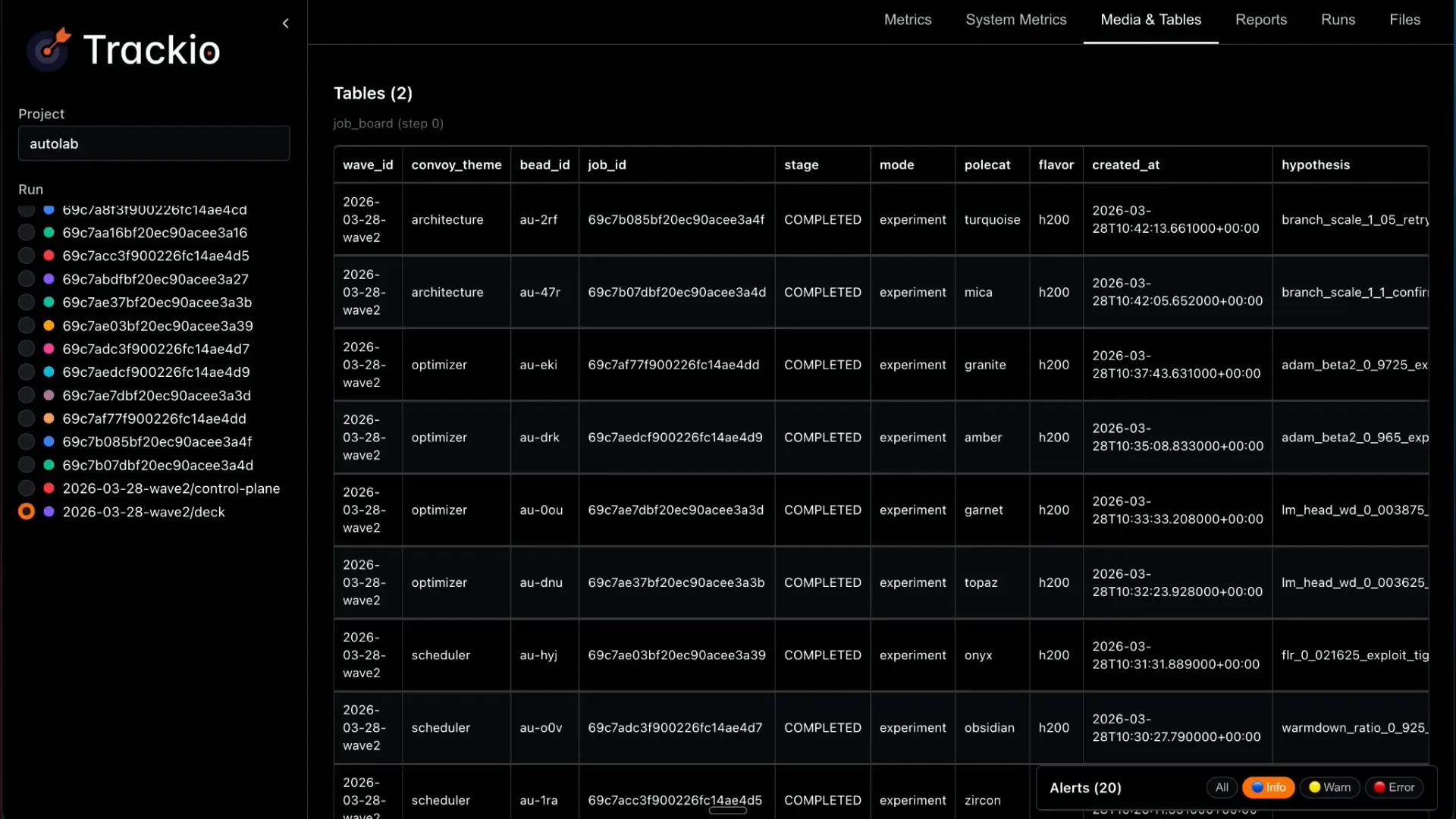The image size is (1456, 819).
Task: Click the Trackio logo icon
Action: tap(49, 49)
